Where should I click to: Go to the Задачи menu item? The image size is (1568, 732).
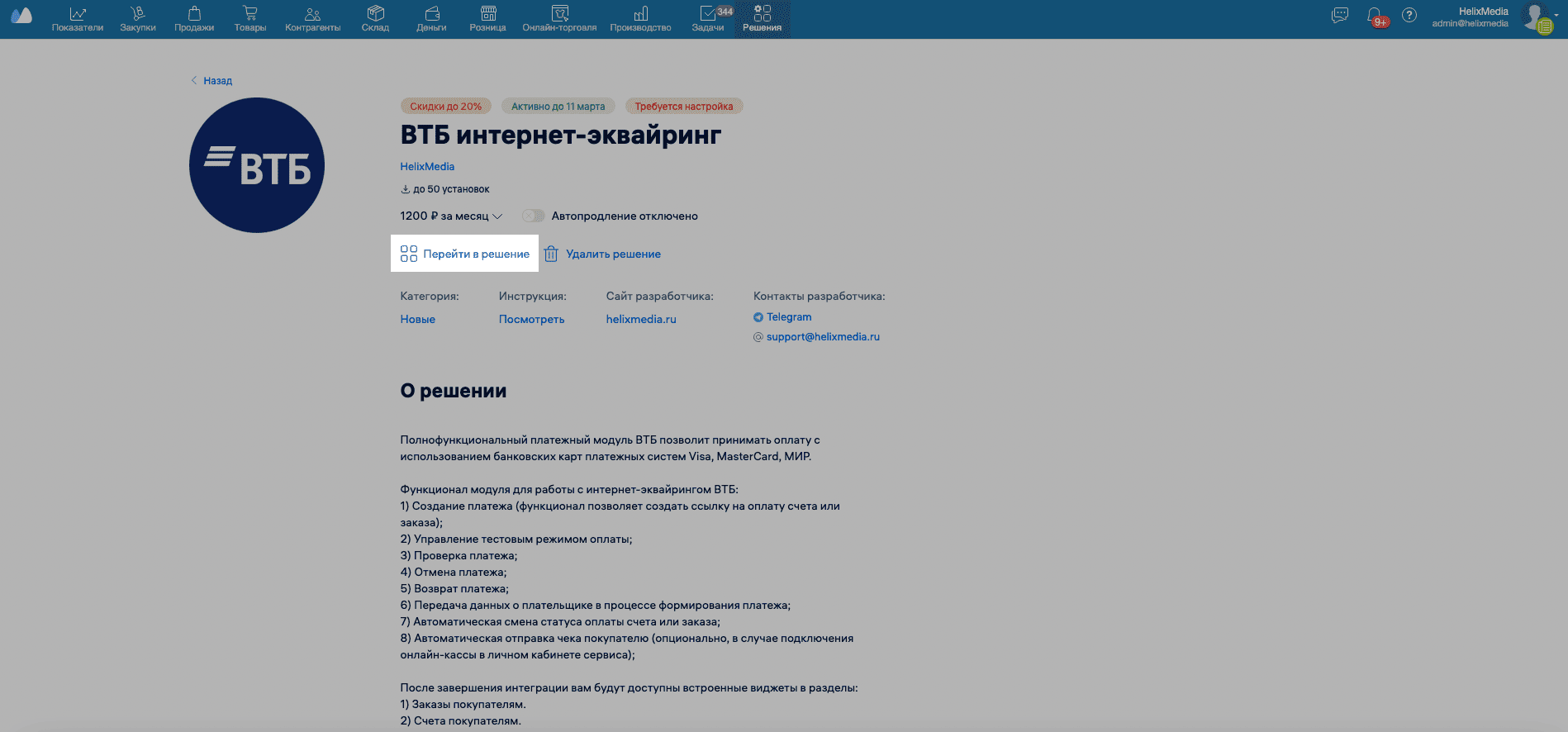(708, 19)
